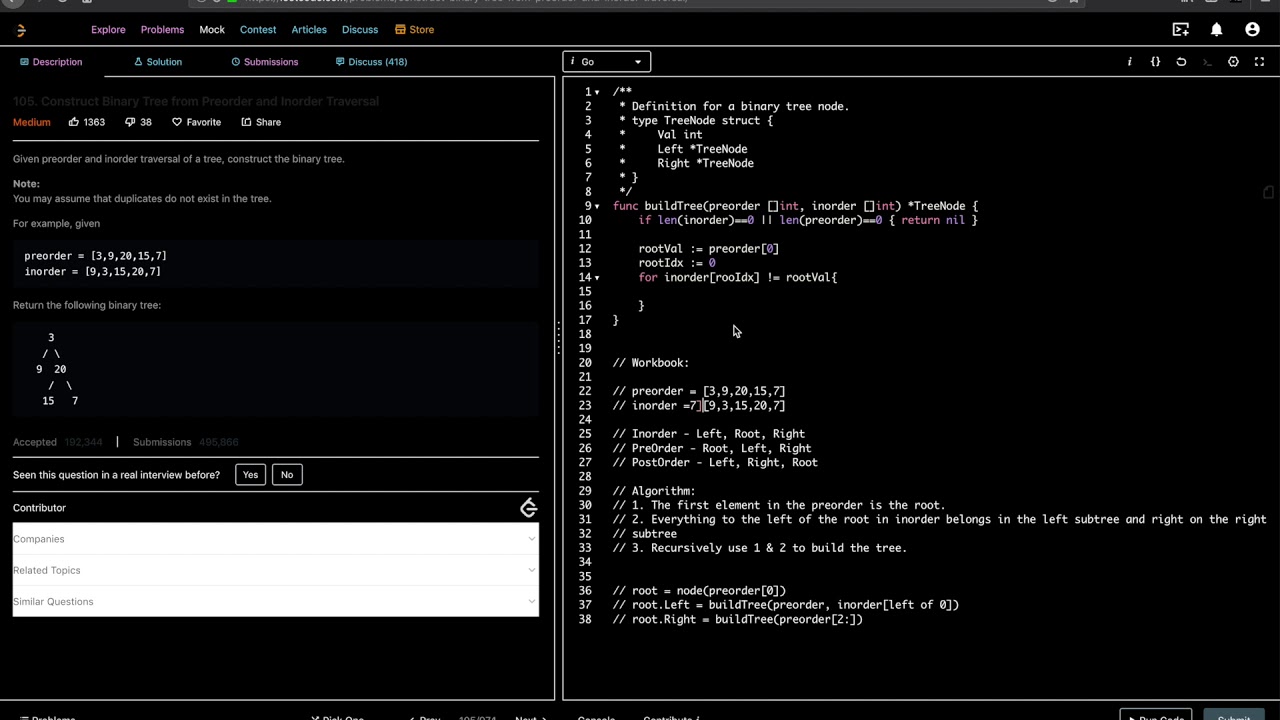Screen dimensions: 1280x720
Task: Open Contest in the top navigation
Action: (x=258, y=30)
